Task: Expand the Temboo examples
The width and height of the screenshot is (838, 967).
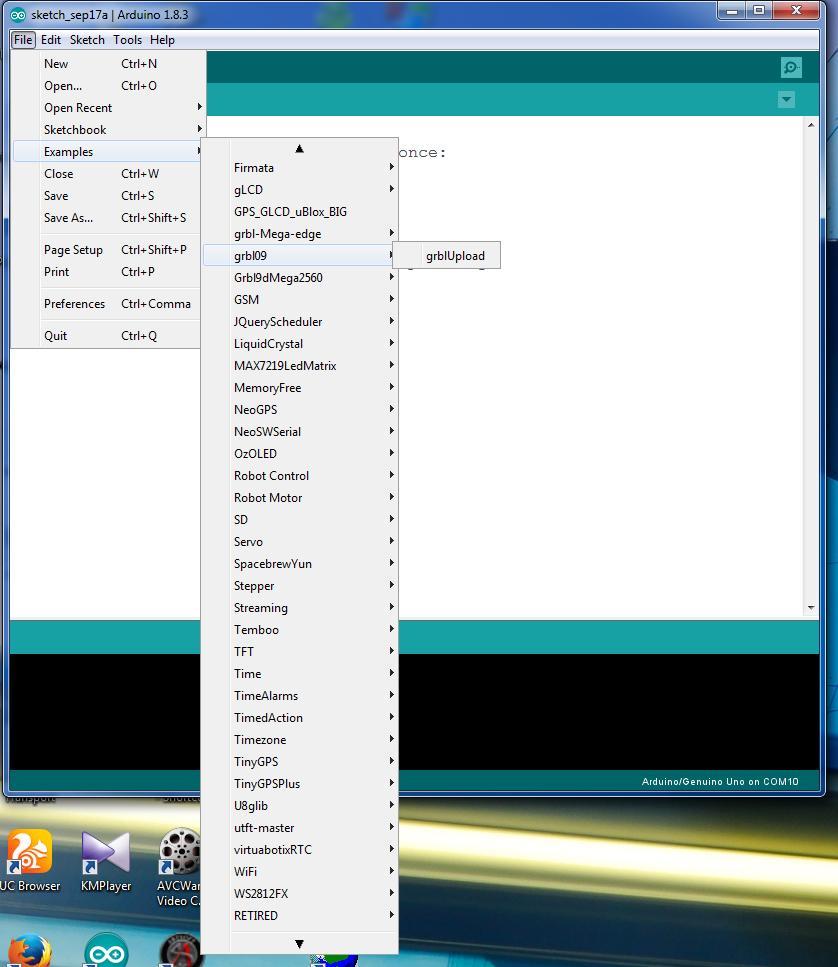Action: pyautogui.click(x=300, y=630)
